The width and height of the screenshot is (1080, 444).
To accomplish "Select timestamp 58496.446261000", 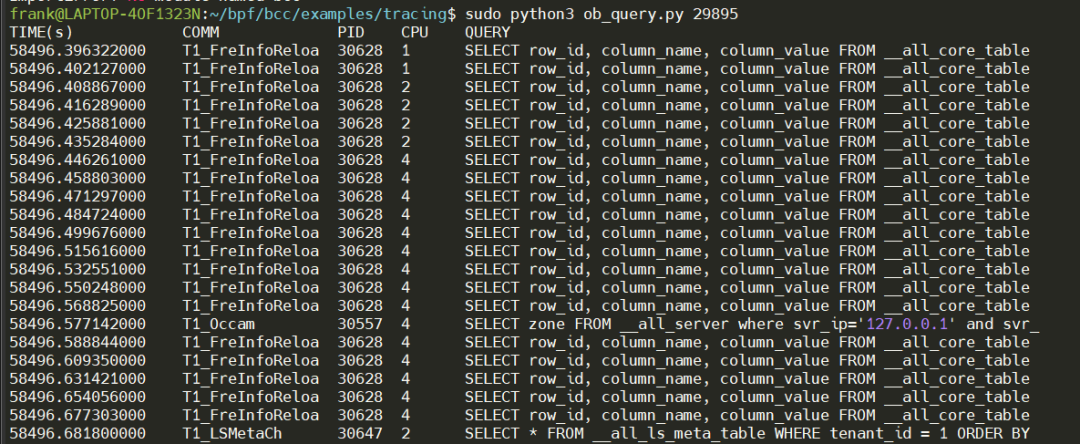I will click(x=78, y=160).
